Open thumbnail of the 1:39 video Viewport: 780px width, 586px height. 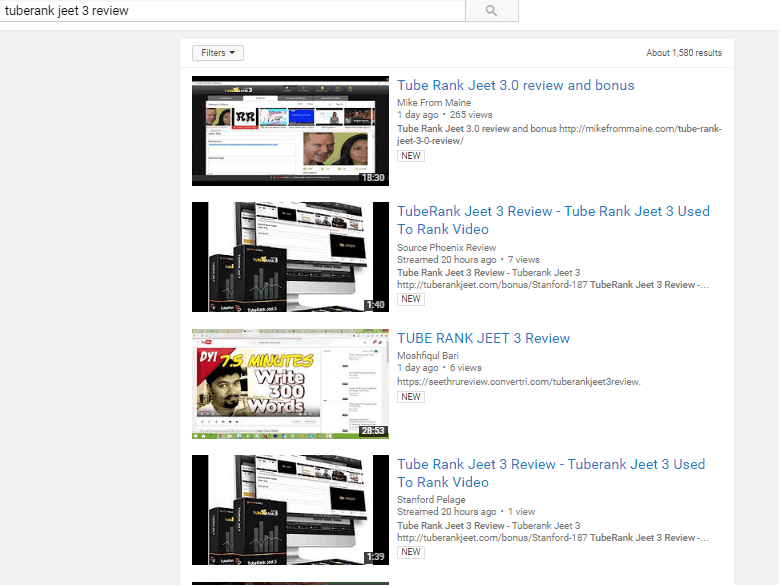291,510
